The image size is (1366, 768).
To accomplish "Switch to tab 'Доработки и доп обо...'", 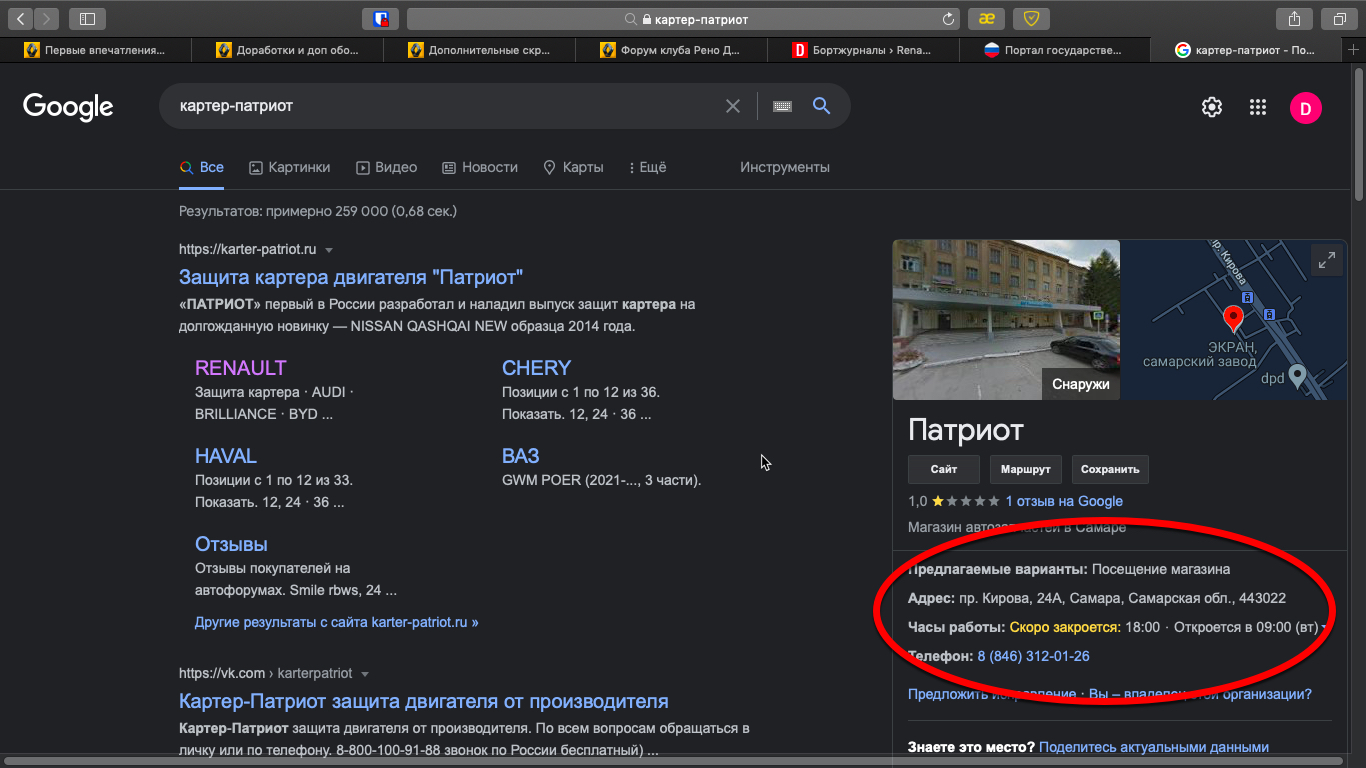I will click(x=287, y=49).
